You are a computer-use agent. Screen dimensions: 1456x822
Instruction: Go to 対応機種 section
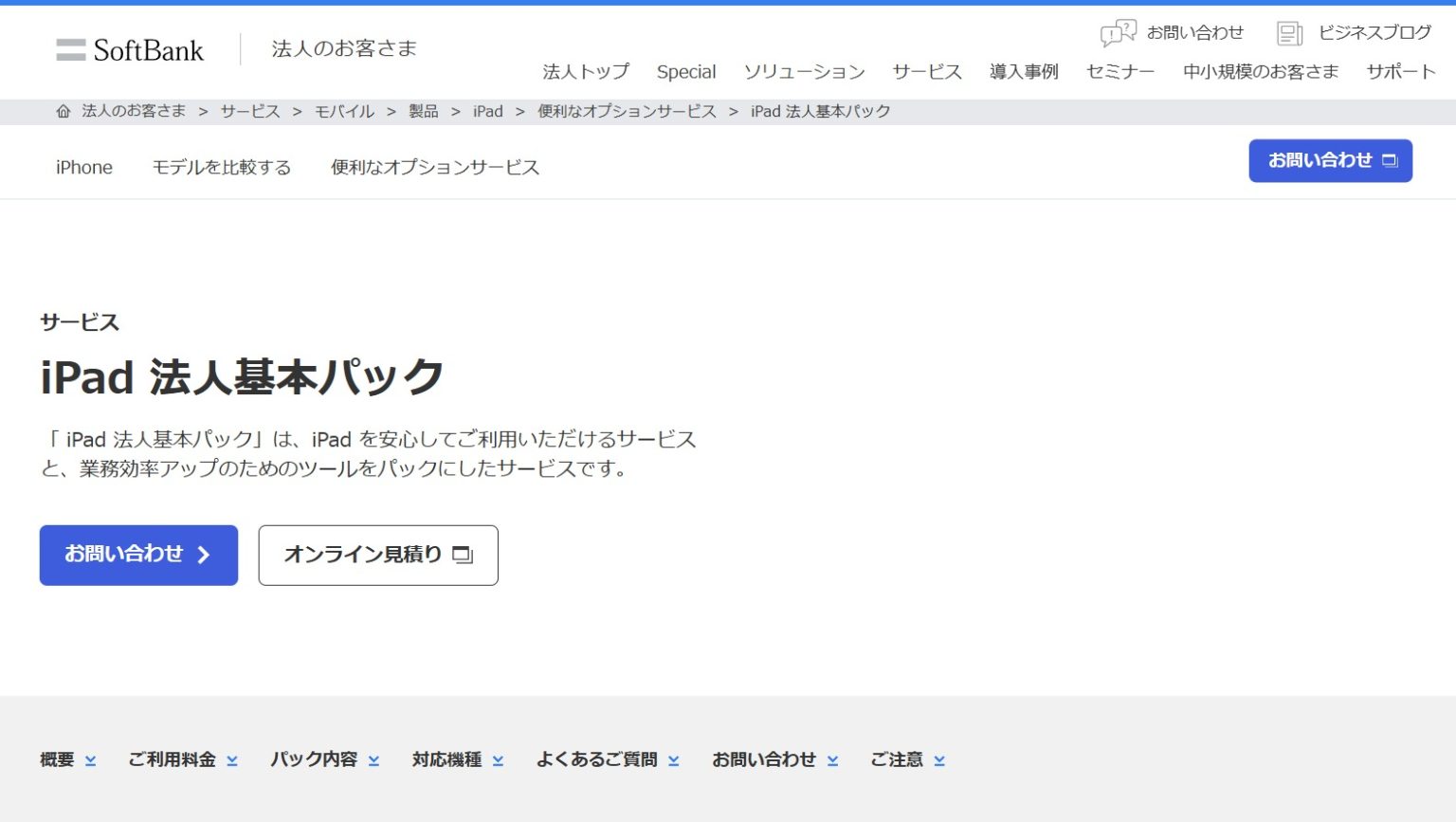[x=457, y=759]
